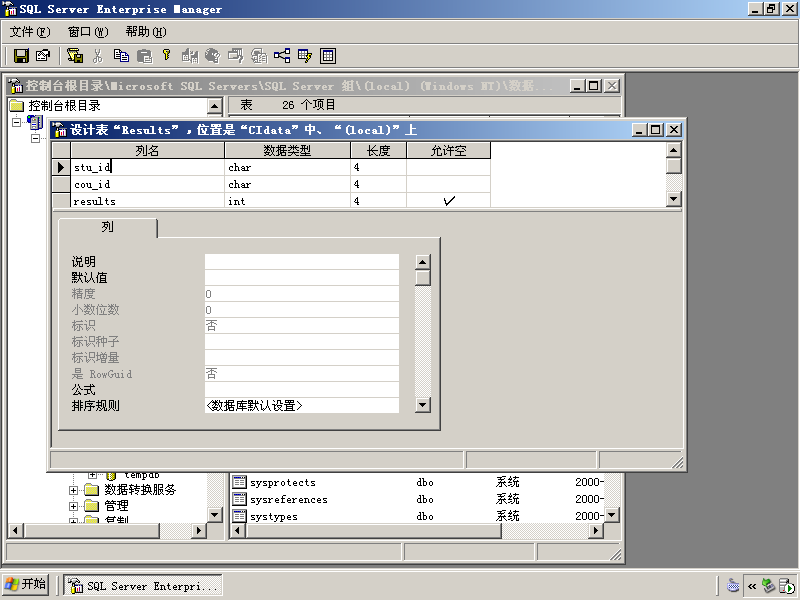Click the 数据类型 column header

tap(287, 151)
